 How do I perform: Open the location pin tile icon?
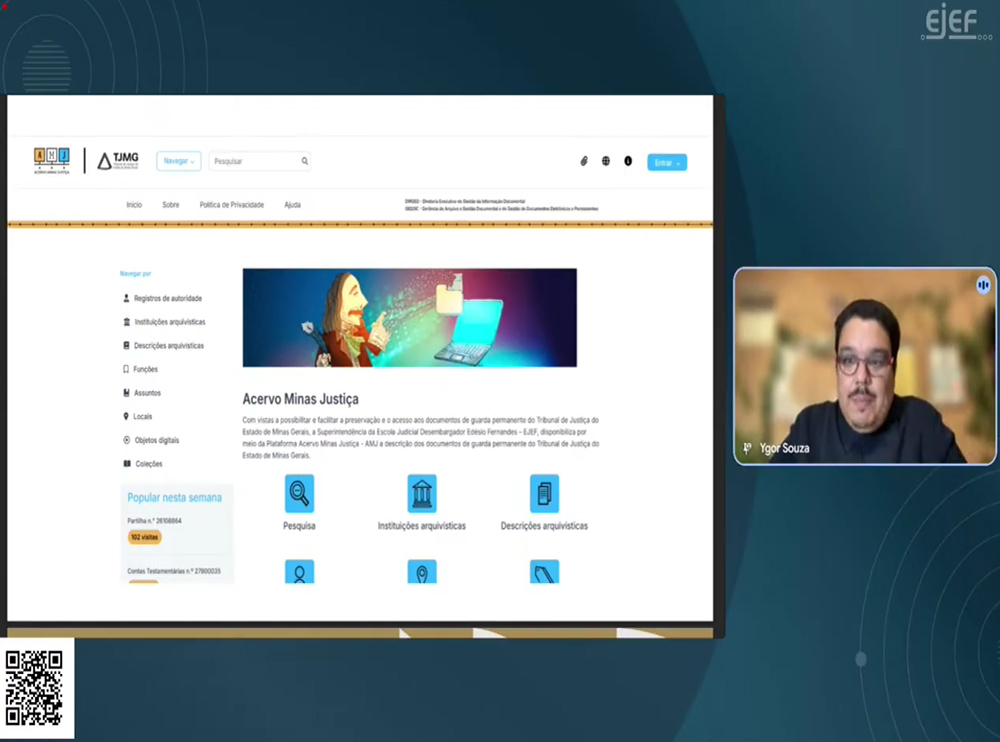422,572
